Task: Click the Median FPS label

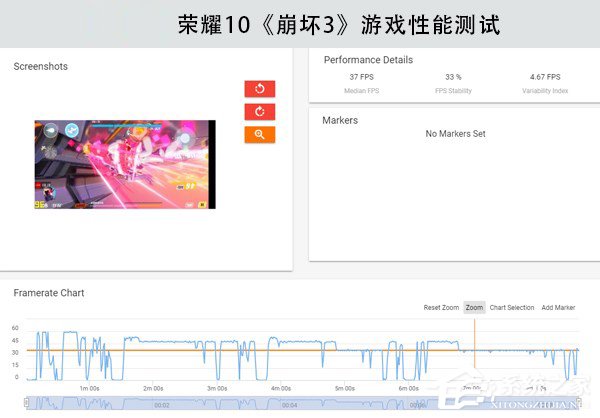Action: pos(362,91)
